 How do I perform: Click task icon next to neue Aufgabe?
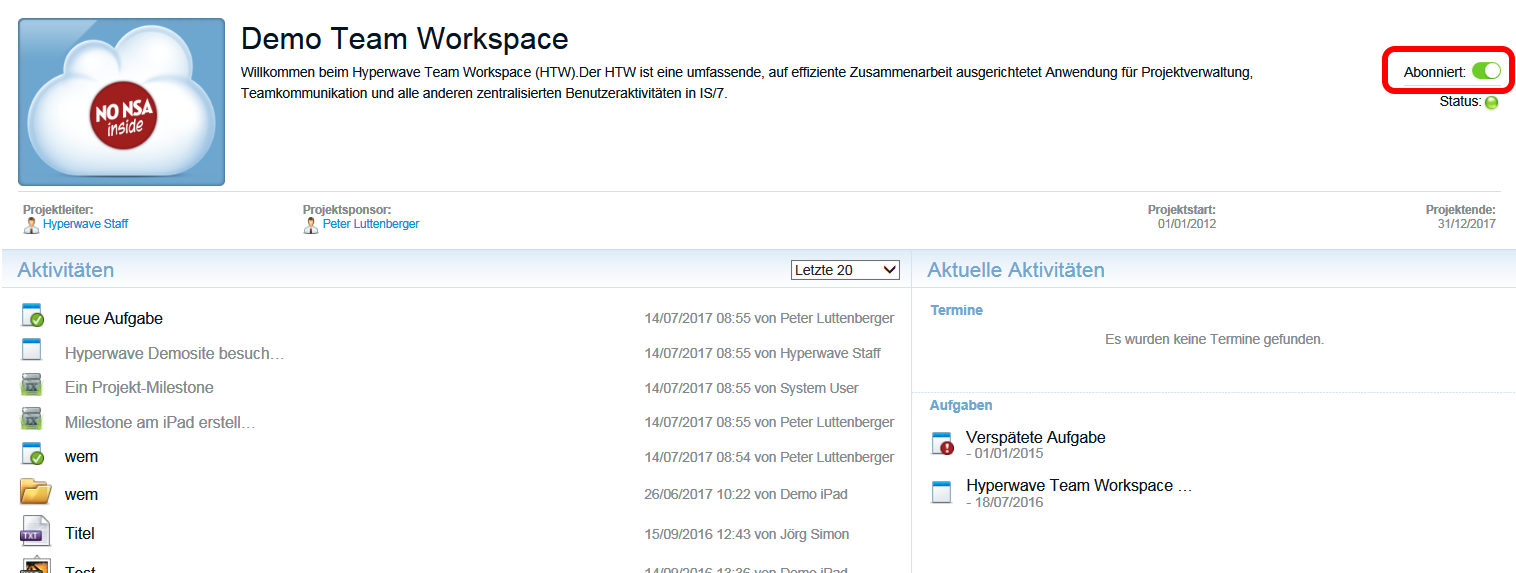tap(33, 315)
